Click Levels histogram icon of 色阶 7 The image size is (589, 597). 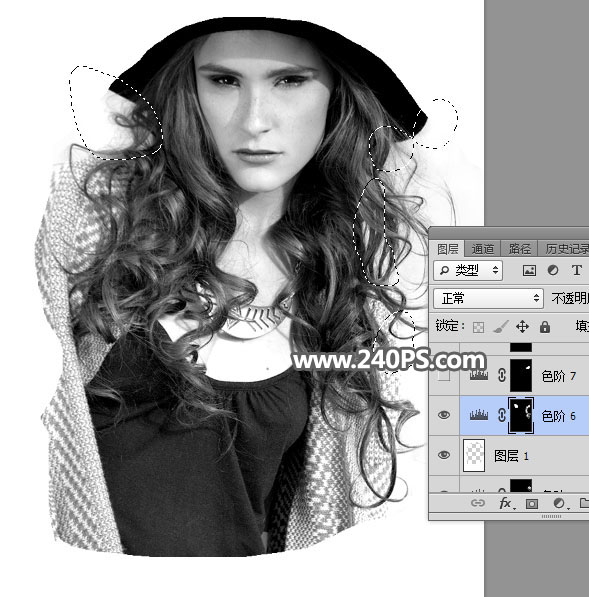click(479, 376)
